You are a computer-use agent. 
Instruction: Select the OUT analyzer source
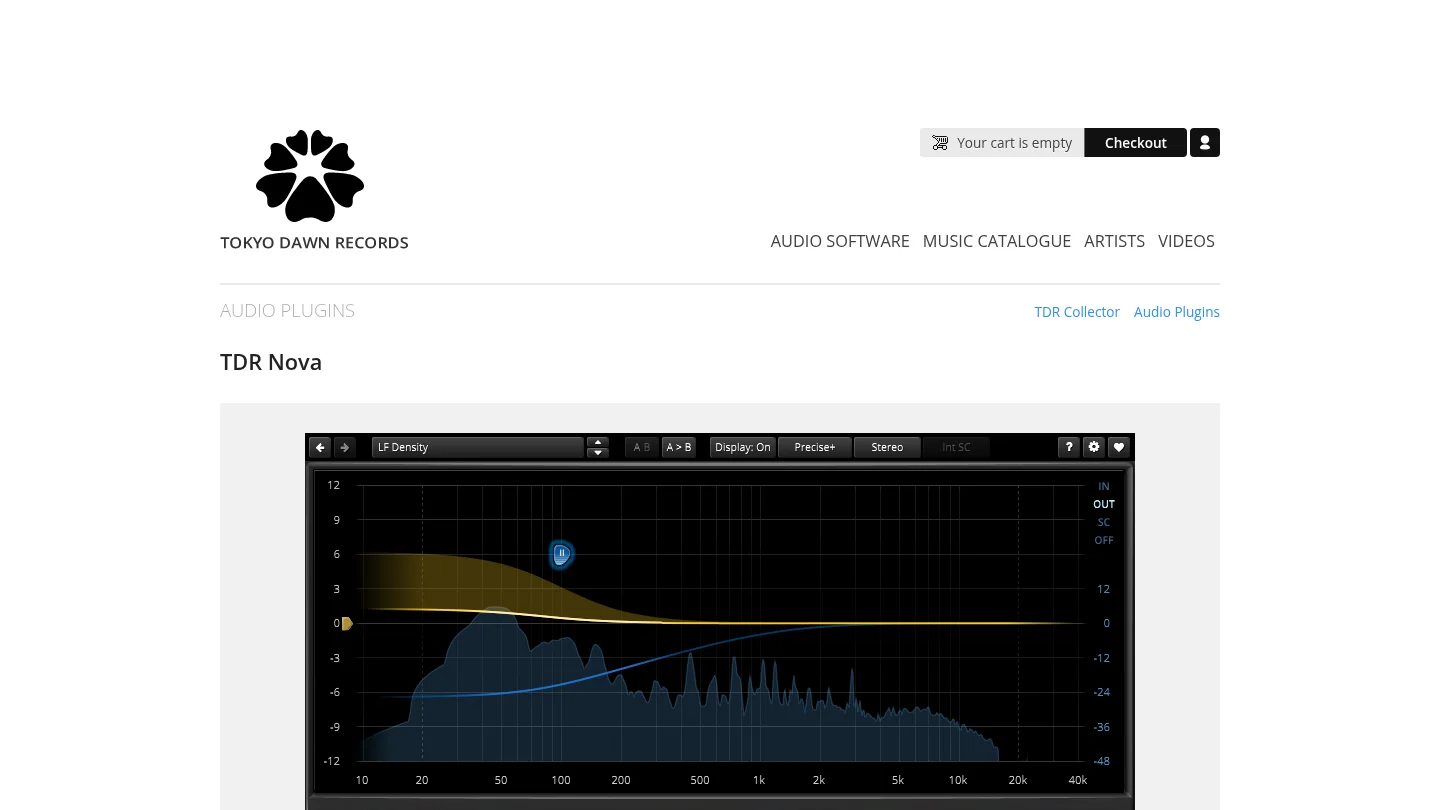[x=1104, y=504]
